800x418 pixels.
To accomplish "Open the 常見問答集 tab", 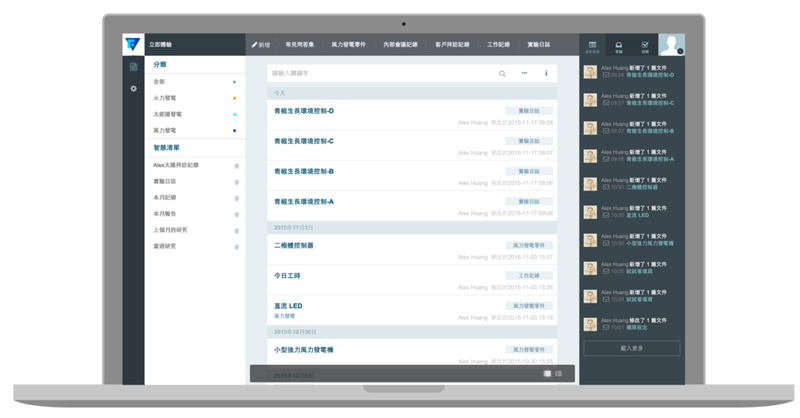I will [x=299, y=45].
